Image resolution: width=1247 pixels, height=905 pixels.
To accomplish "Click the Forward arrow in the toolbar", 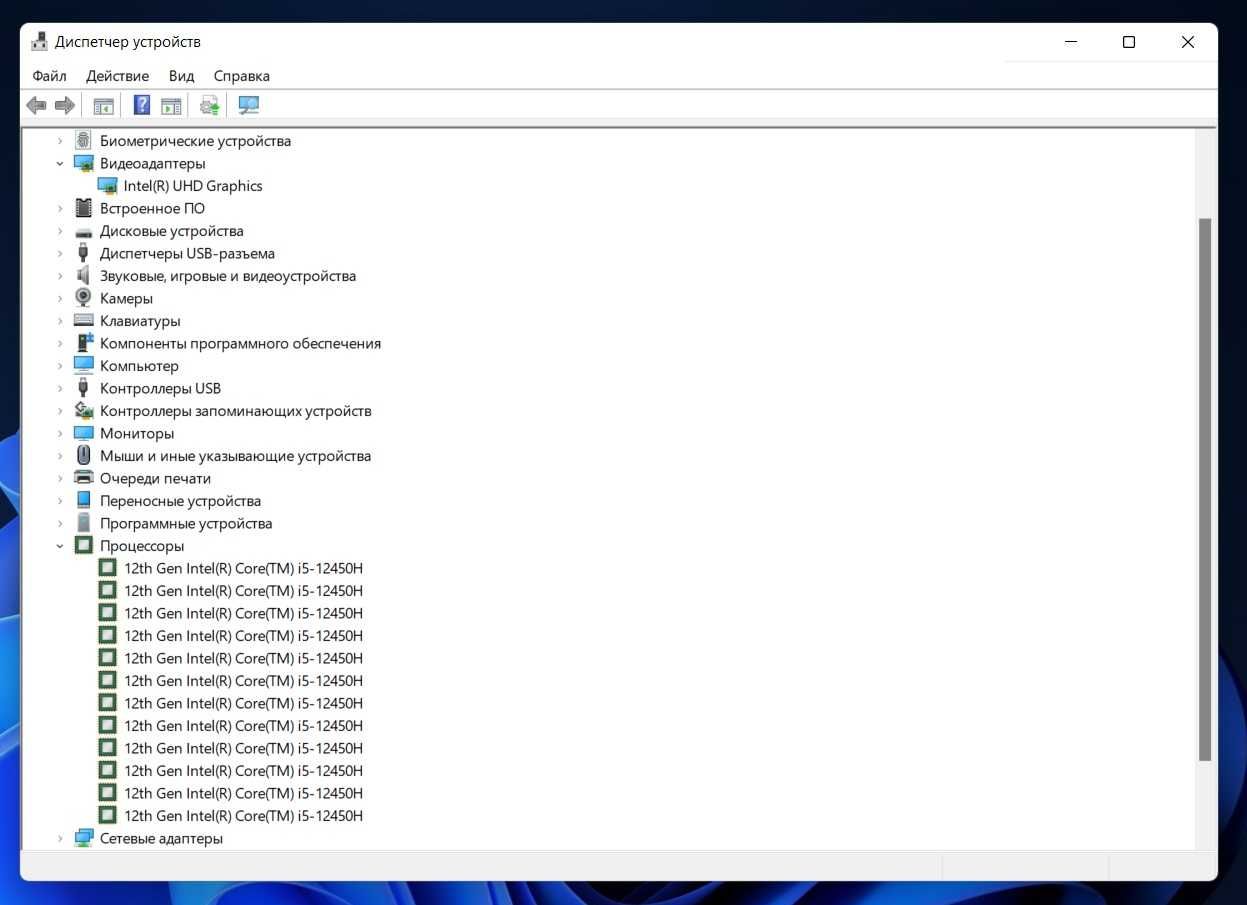I will point(65,105).
